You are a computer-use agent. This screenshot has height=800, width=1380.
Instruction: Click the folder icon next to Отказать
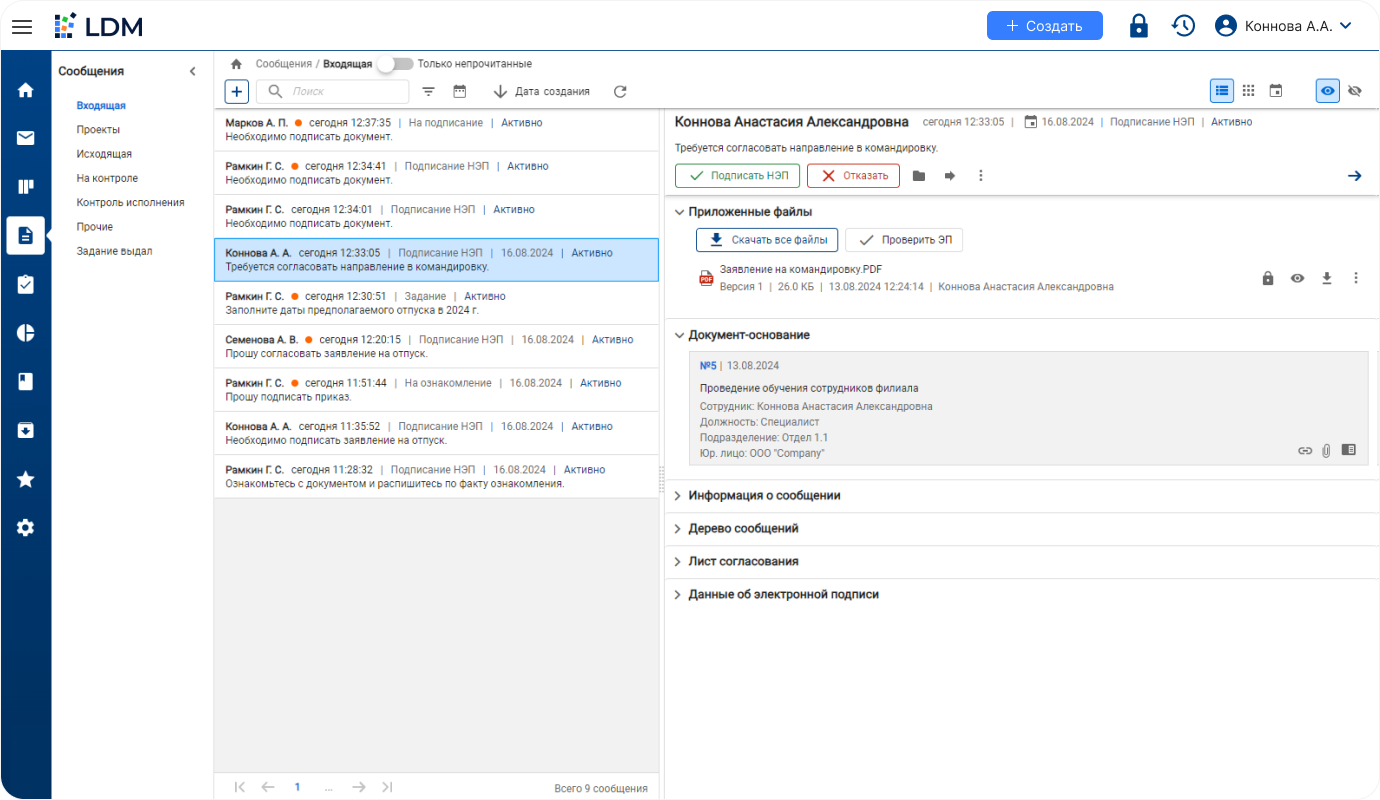[919, 176]
